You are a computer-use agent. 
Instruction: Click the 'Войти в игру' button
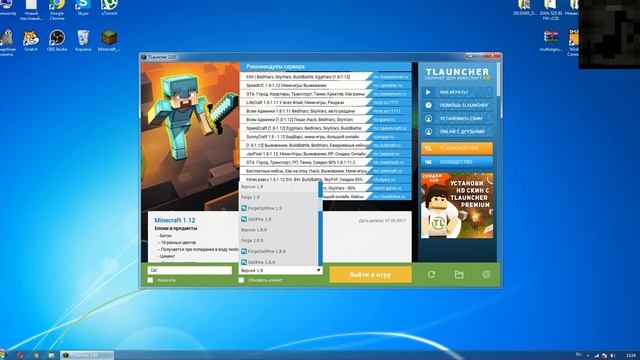(370, 275)
